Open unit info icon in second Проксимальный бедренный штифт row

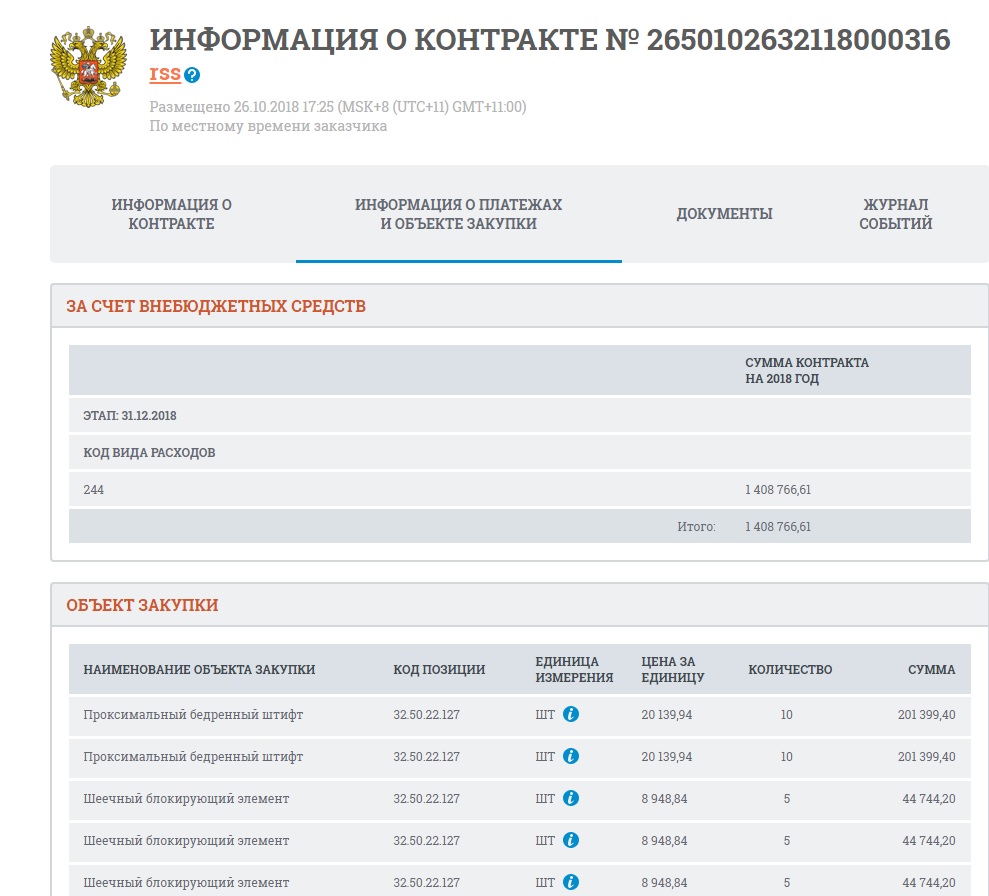coord(570,756)
